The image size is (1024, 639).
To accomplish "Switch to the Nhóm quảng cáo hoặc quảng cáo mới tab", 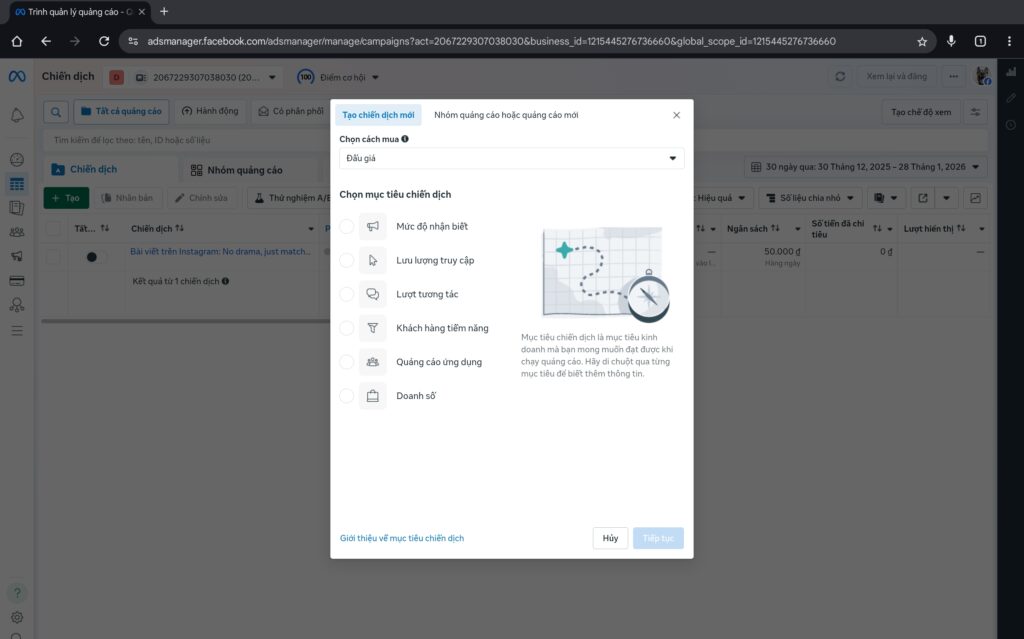I will tap(508, 114).
